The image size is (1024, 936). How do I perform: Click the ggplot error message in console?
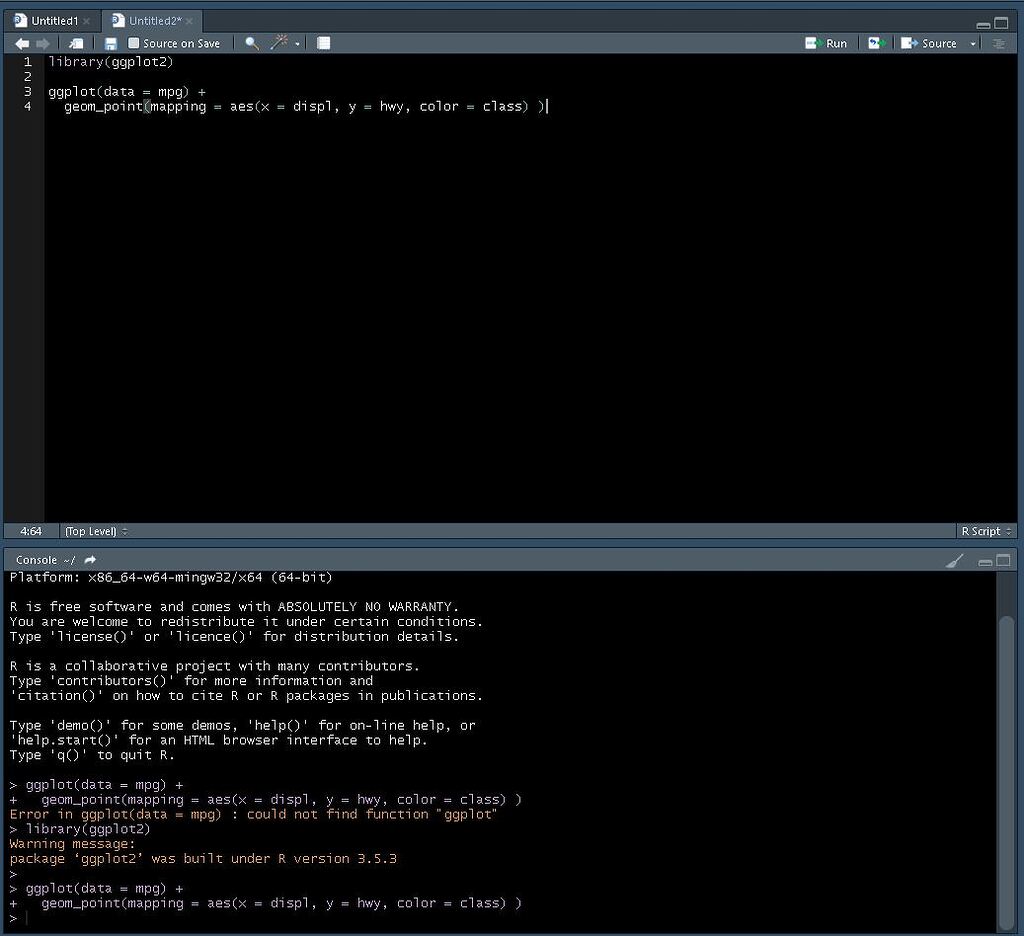point(253,815)
